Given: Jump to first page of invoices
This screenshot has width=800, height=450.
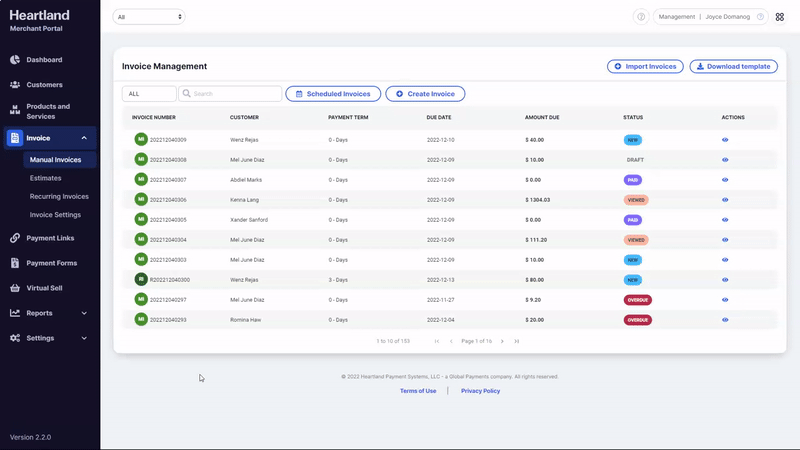Looking at the screenshot, I should coord(437,341).
